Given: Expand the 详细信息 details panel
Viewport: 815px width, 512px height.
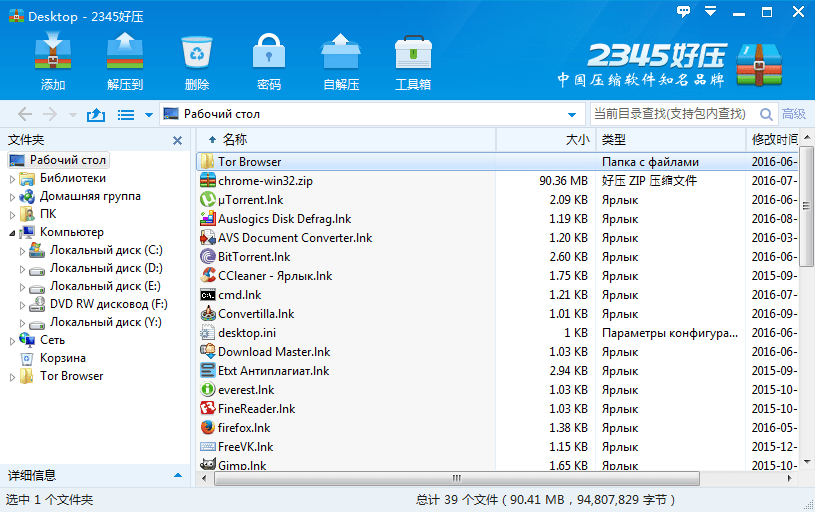Looking at the screenshot, I should point(178,476).
